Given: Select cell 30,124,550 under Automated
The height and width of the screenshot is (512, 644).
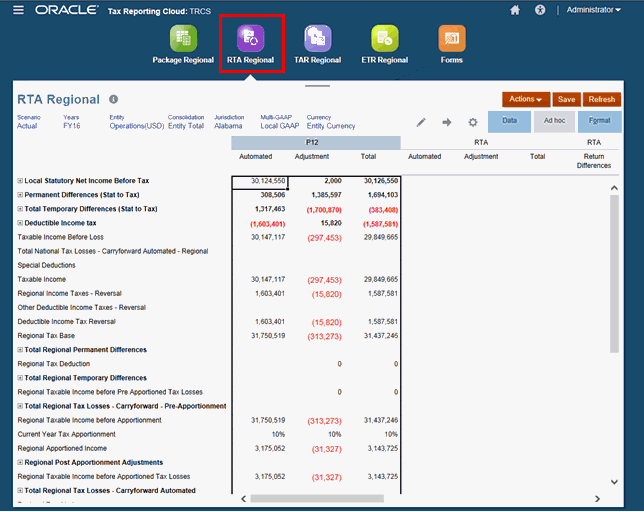Looking at the screenshot, I should pos(260,182).
